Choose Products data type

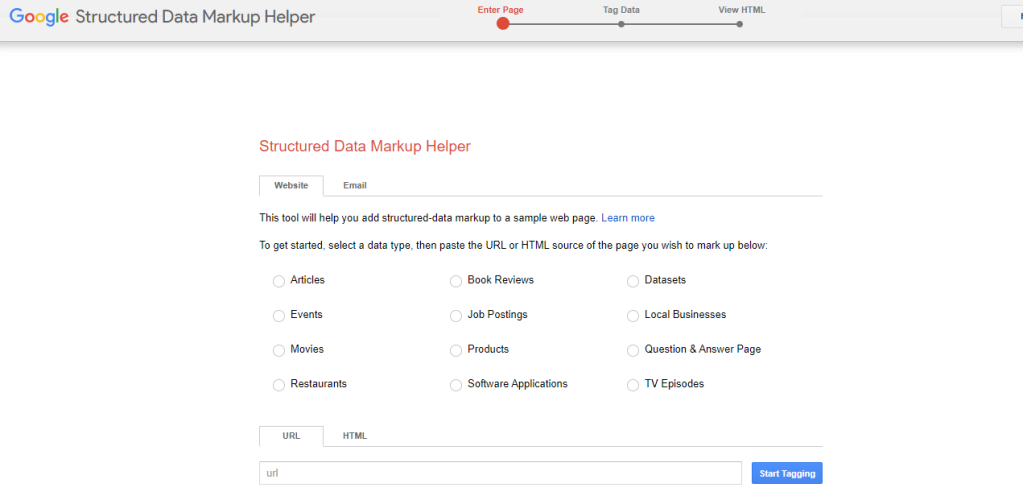click(x=456, y=350)
